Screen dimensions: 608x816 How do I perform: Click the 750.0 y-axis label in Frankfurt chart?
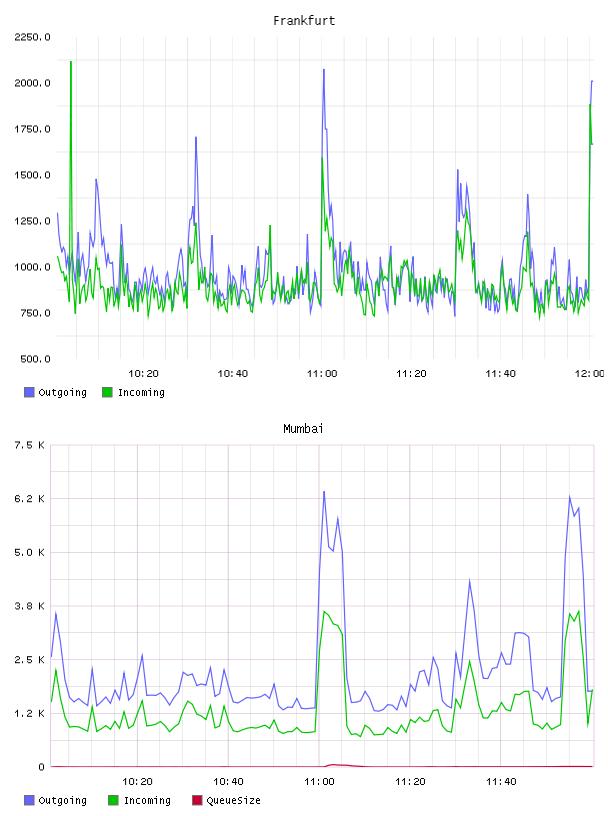point(35,313)
